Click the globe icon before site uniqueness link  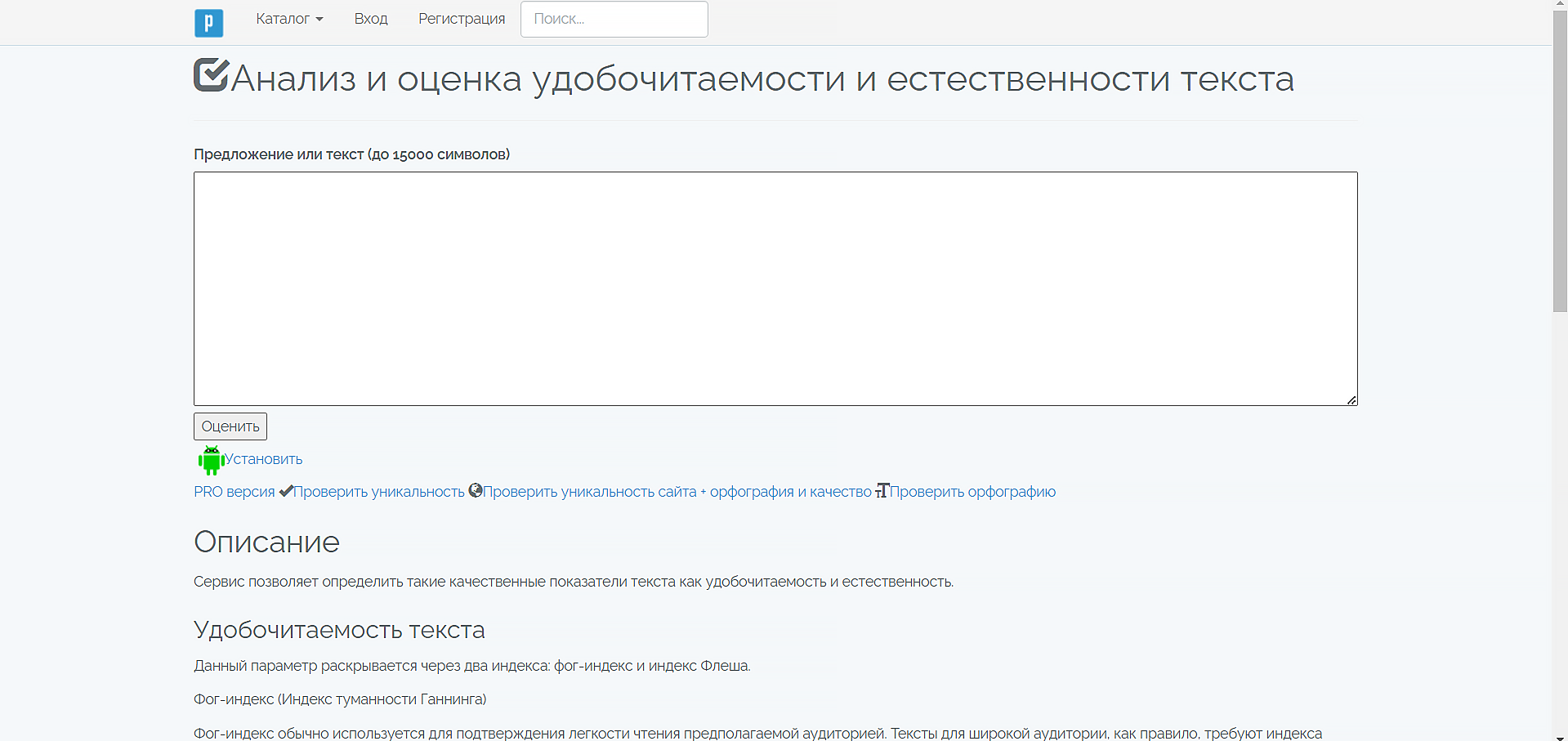[476, 490]
